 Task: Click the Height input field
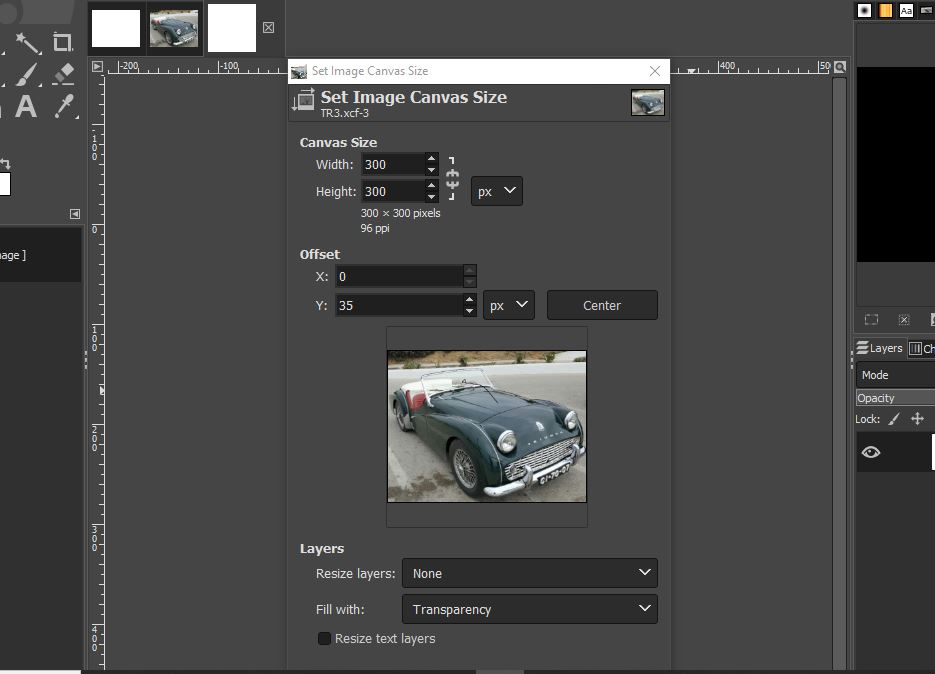click(393, 191)
